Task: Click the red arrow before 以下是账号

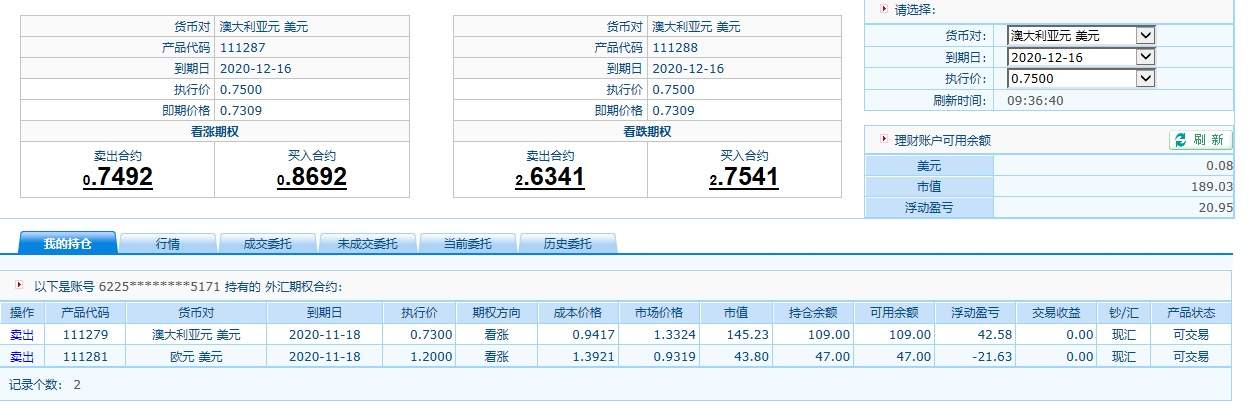Action: [x=20, y=285]
